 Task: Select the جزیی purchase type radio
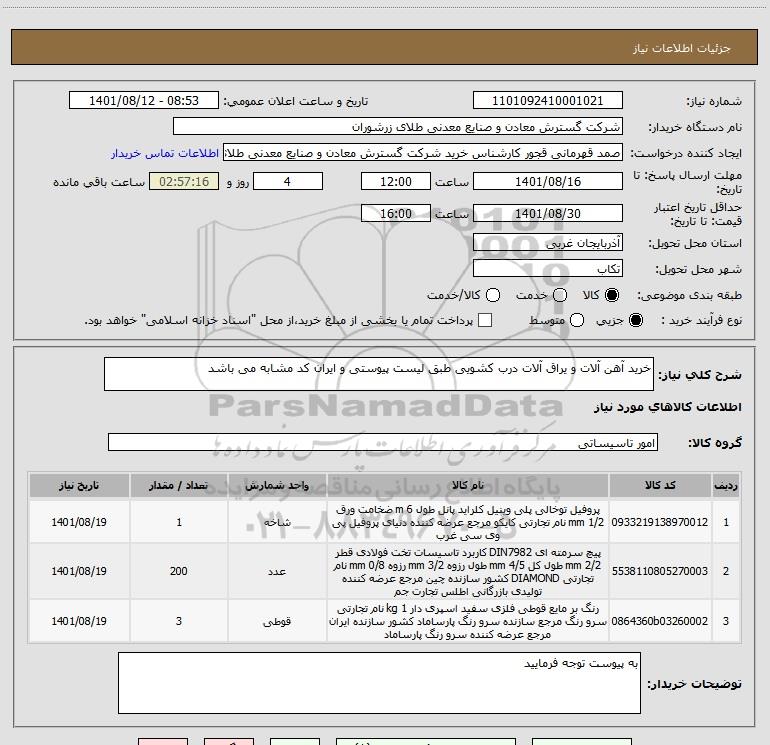(635, 320)
